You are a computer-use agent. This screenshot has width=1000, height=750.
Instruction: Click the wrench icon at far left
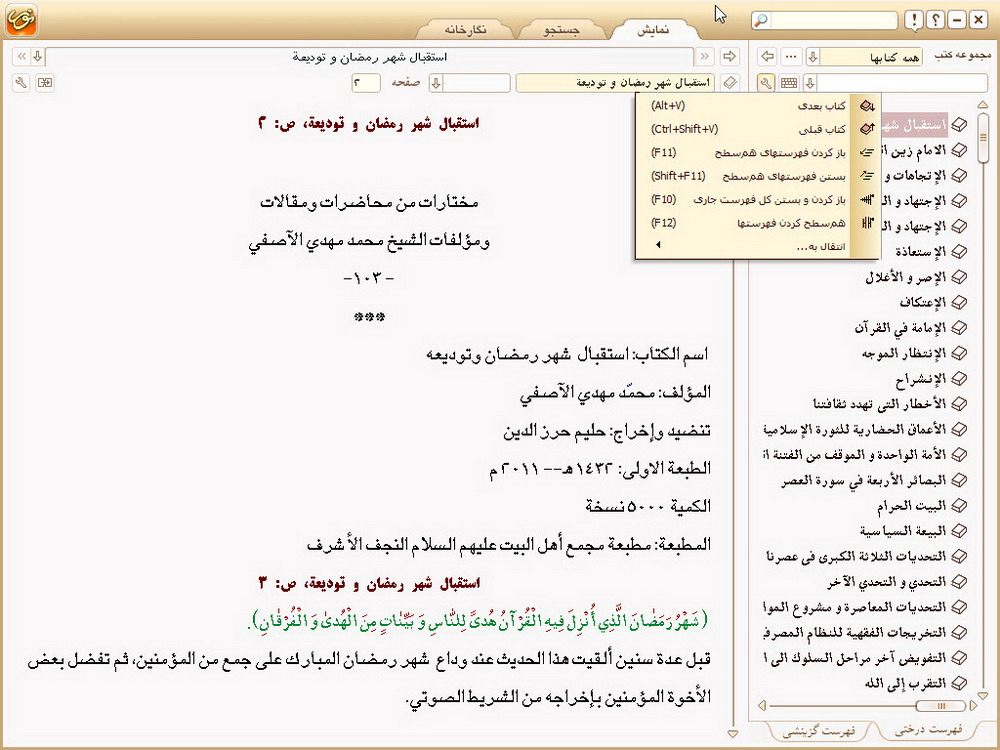(21, 83)
